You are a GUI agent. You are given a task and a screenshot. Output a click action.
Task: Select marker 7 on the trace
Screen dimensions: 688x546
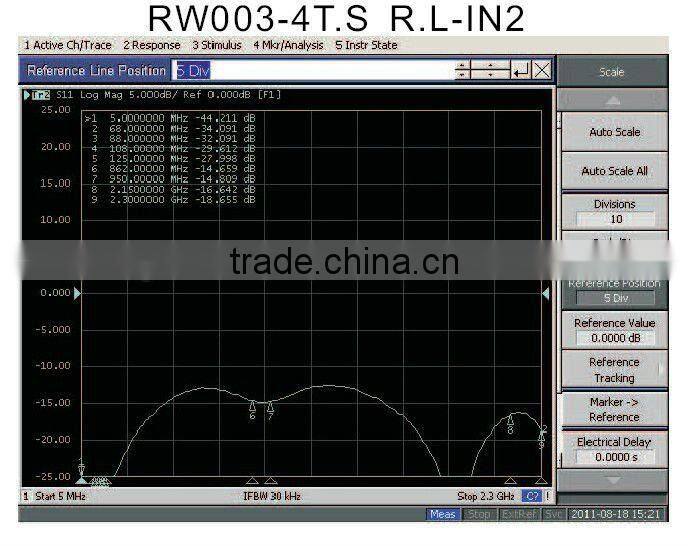(x=270, y=410)
